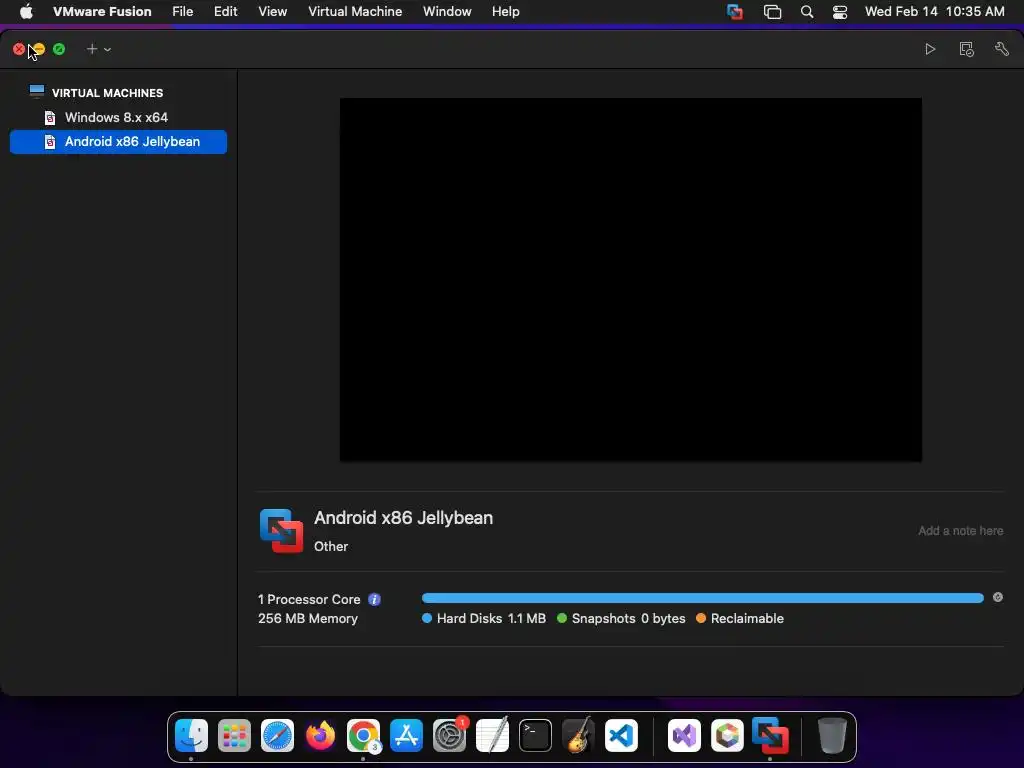
Task: Click the plus add virtual machine button
Action: click(x=92, y=49)
